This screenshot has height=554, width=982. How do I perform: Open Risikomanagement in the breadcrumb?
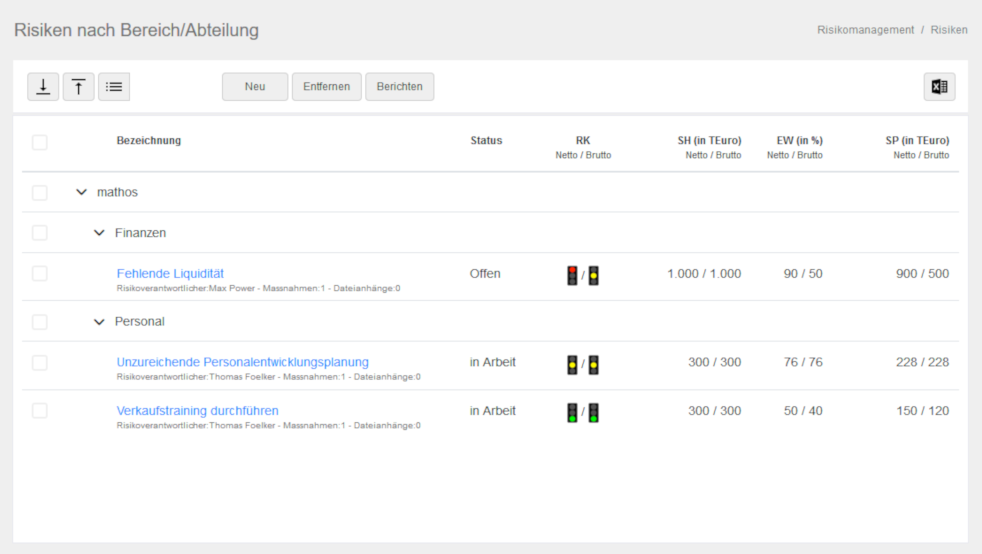[x=865, y=30]
